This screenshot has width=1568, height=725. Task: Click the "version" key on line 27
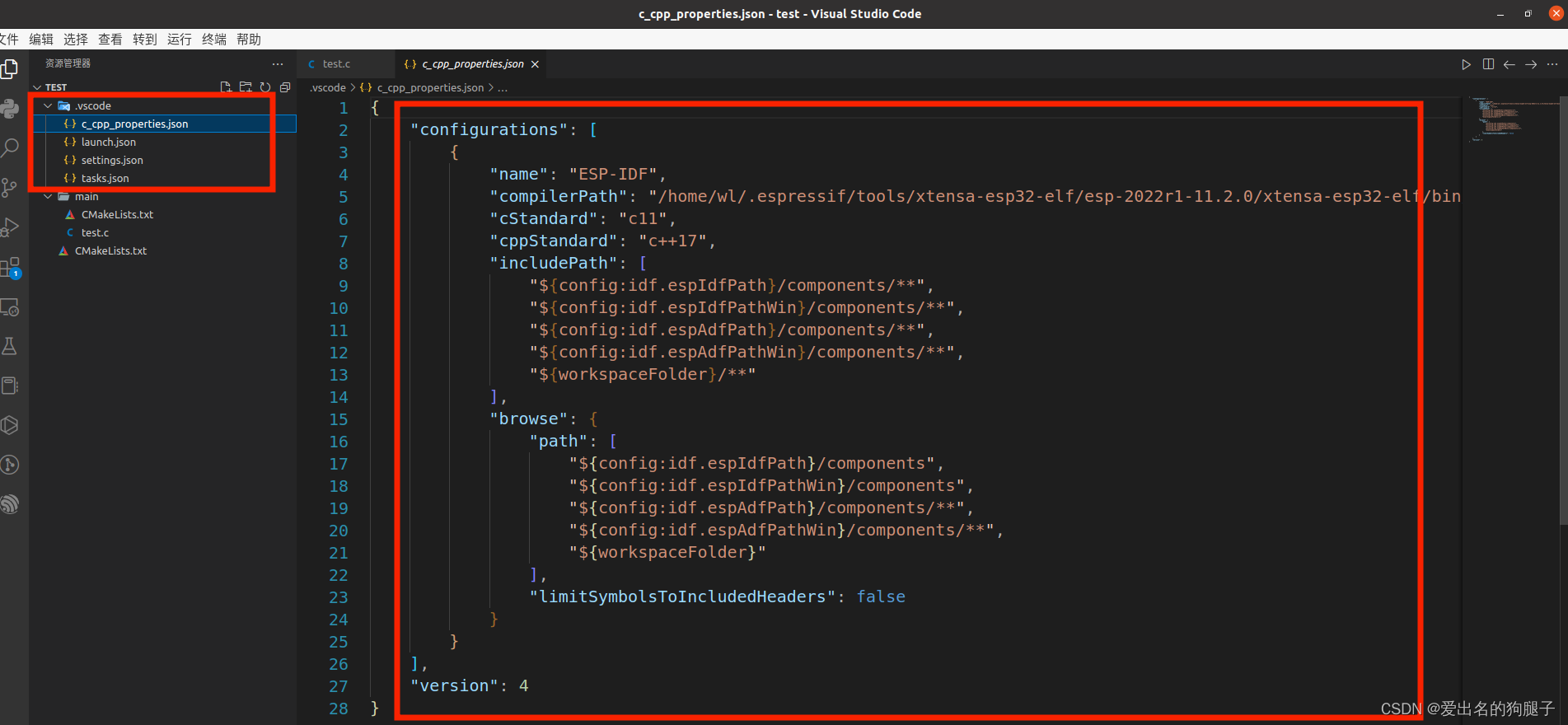click(454, 685)
